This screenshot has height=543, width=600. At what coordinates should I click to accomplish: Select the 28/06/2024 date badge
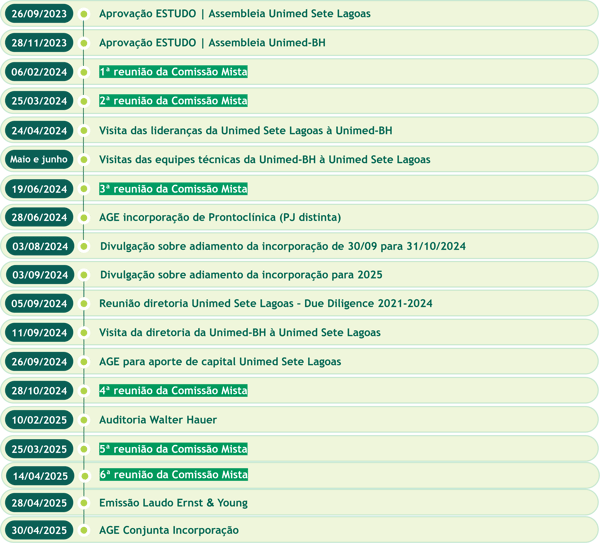pyautogui.click(x=39, y=217)
